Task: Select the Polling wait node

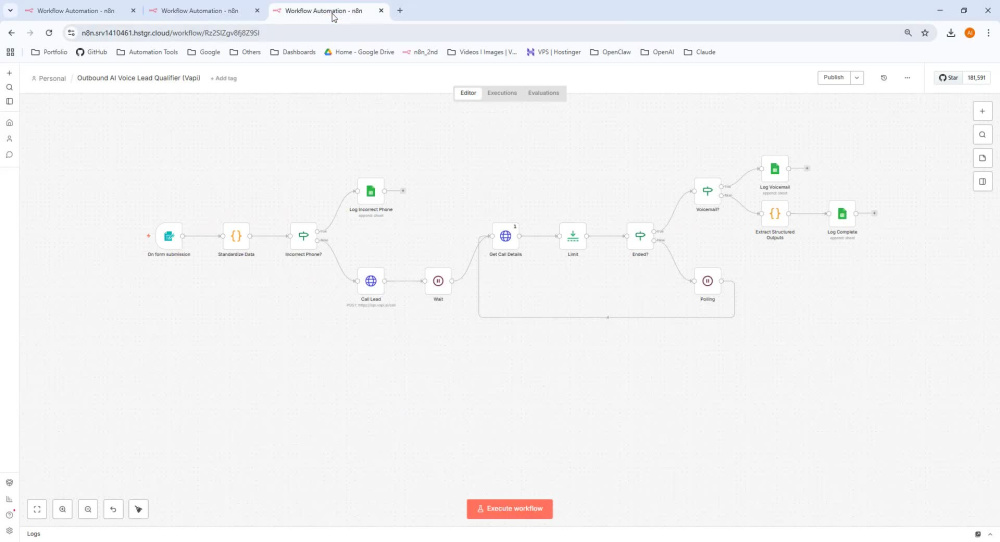Action: click(707, 281)
